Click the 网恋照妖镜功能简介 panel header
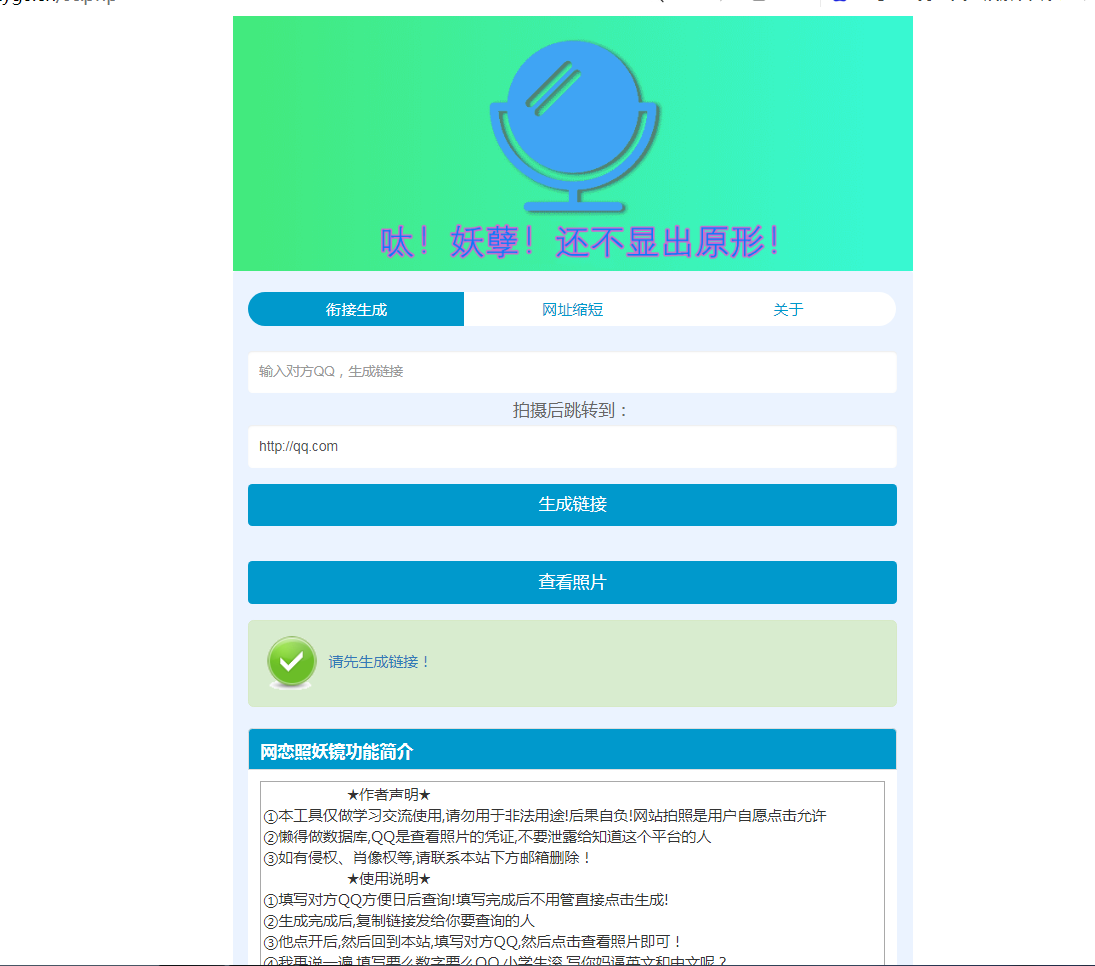Viewport: 1095px width, 966px height. 572,748
